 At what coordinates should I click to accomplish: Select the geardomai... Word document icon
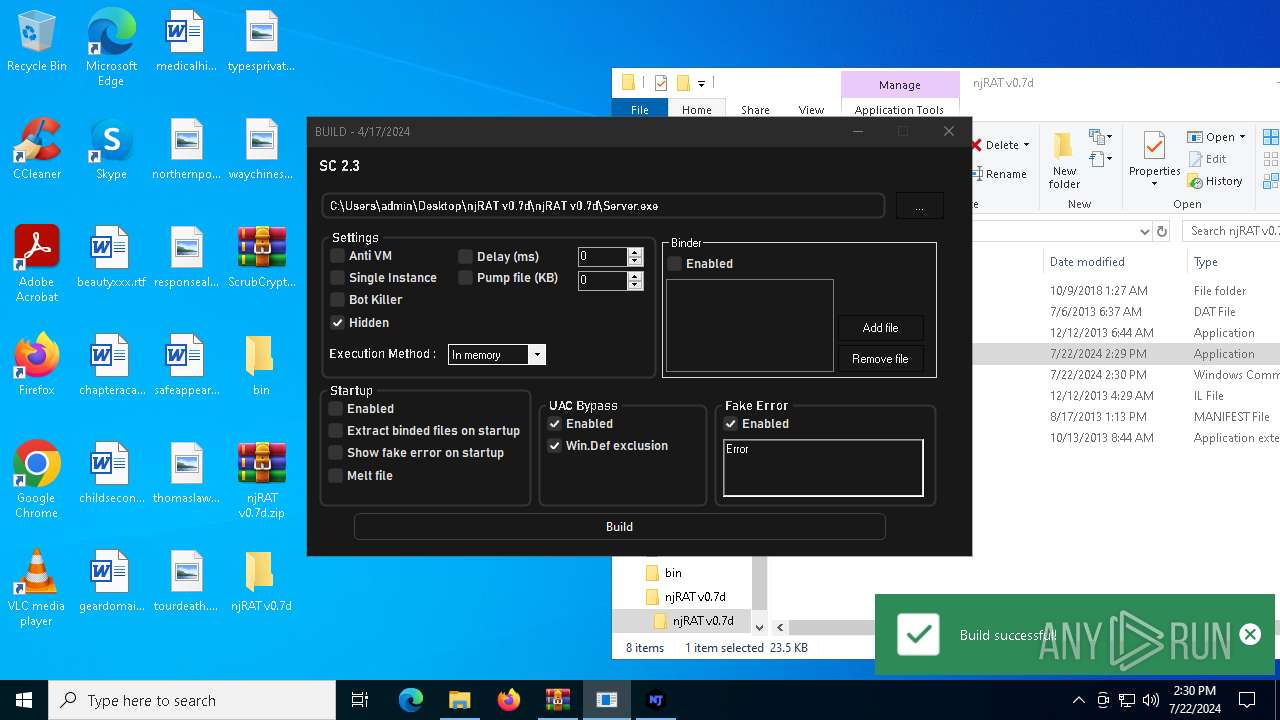[111, 582]
